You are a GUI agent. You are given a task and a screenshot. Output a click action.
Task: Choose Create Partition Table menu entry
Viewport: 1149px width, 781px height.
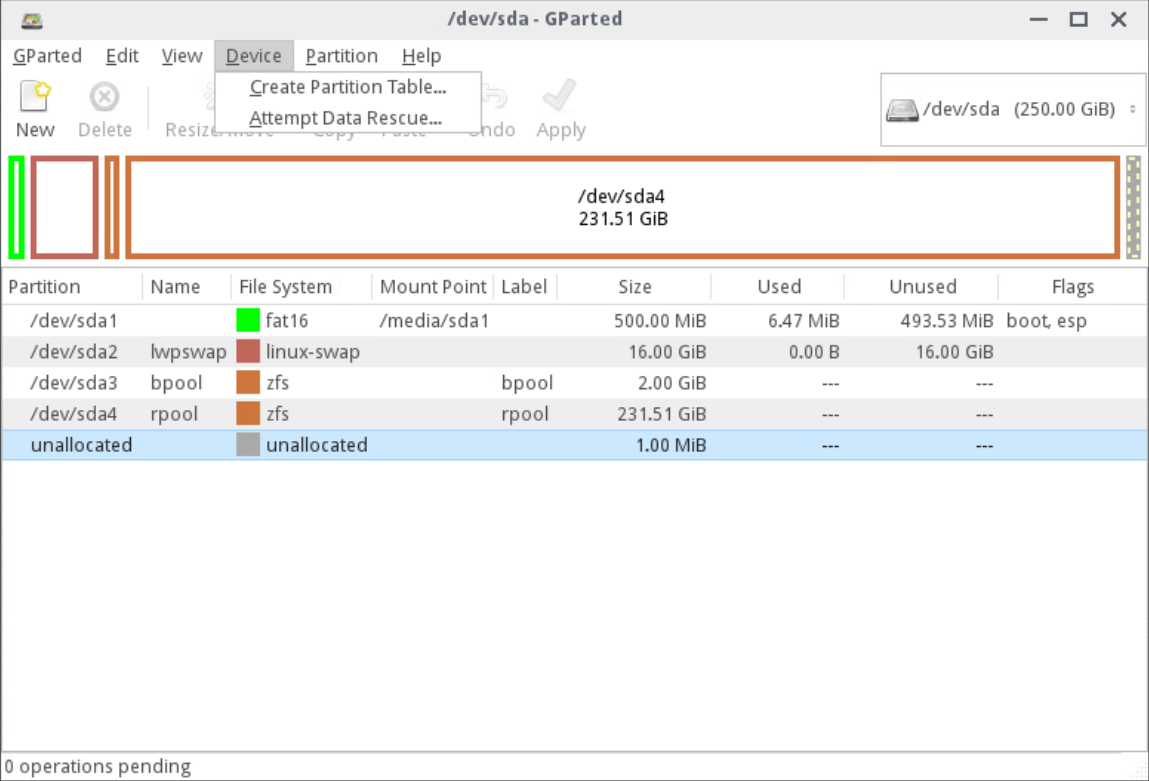(348, 87)
